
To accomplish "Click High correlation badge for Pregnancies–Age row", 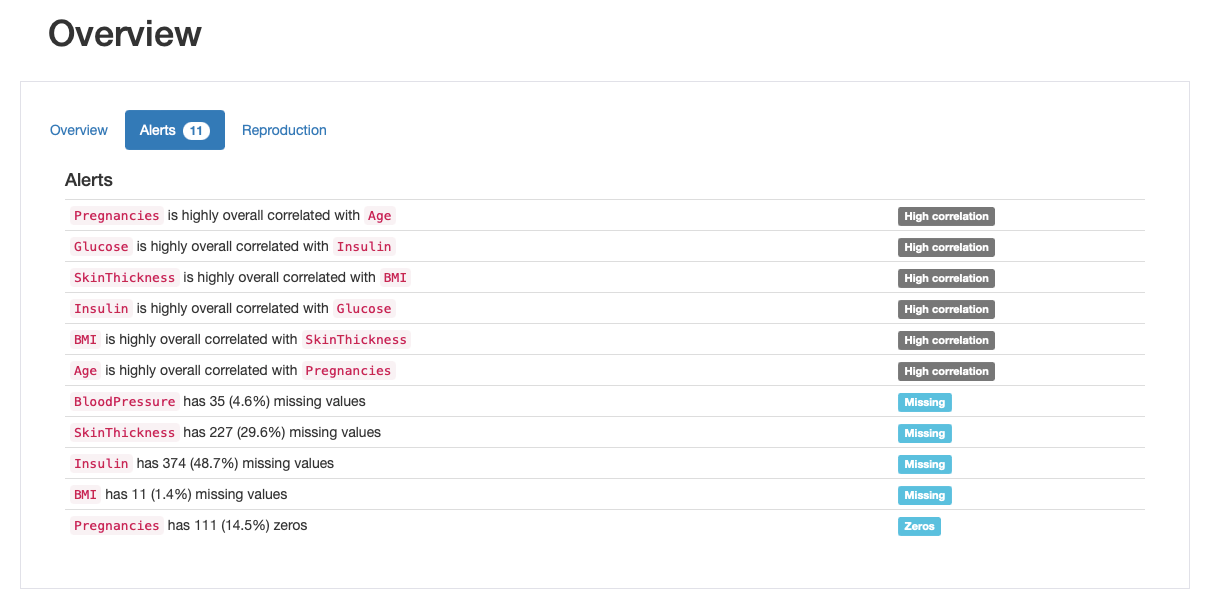I will [x=946, y=216].
